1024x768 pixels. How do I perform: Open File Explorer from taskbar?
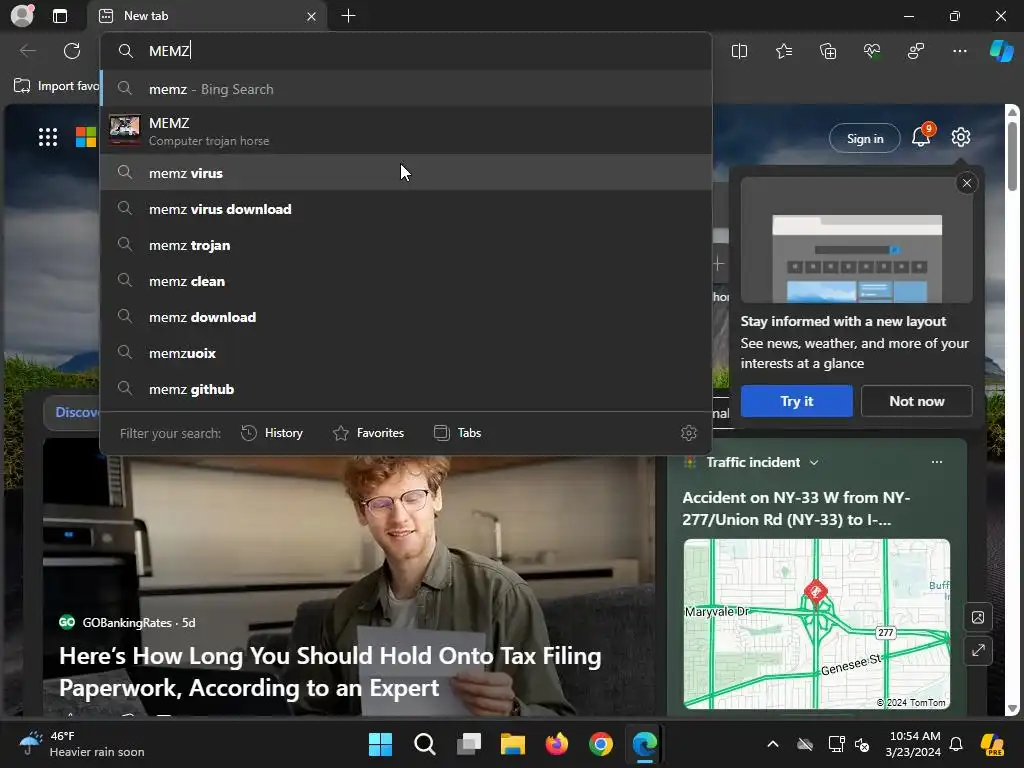[513, 744]
